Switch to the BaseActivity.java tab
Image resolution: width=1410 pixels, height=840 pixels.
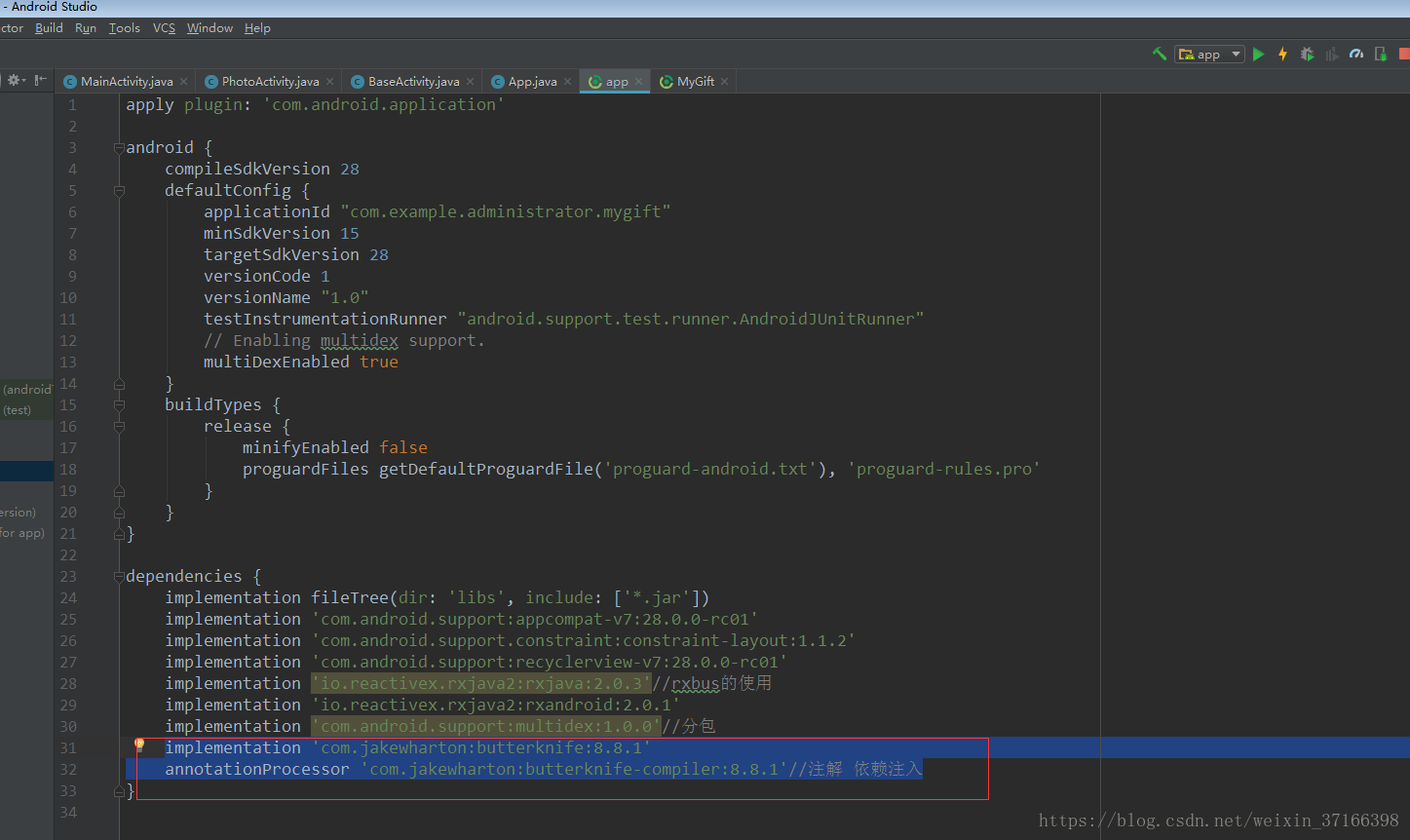coord(413,82)
